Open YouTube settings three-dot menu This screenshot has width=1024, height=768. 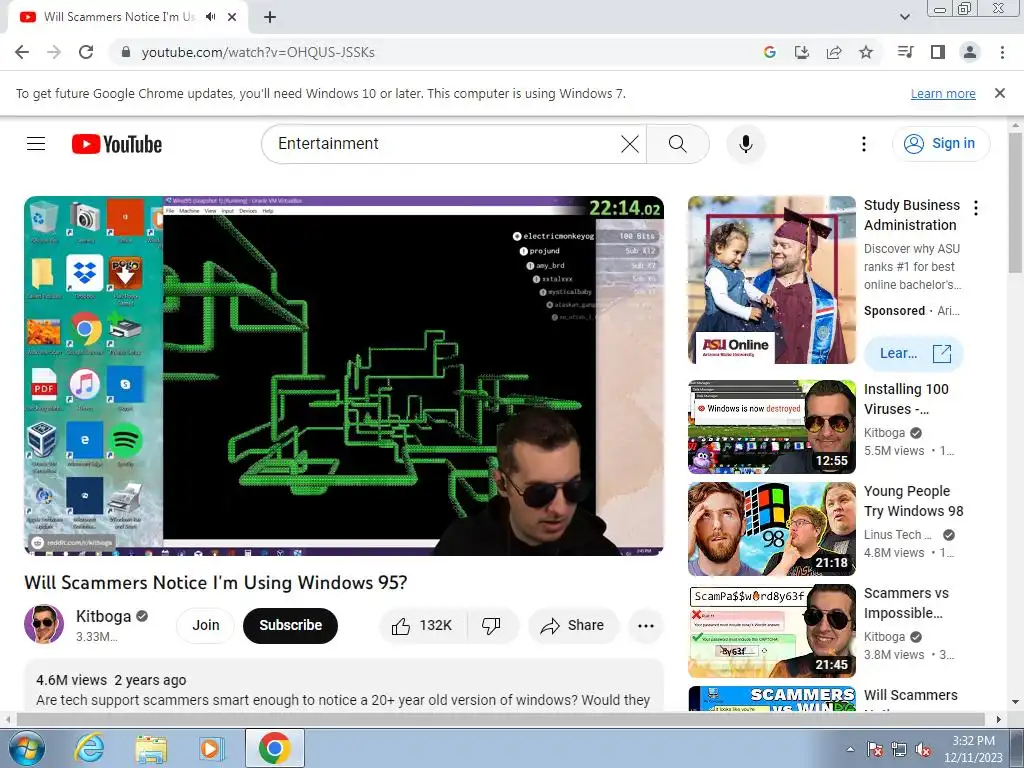pos(863,144)
